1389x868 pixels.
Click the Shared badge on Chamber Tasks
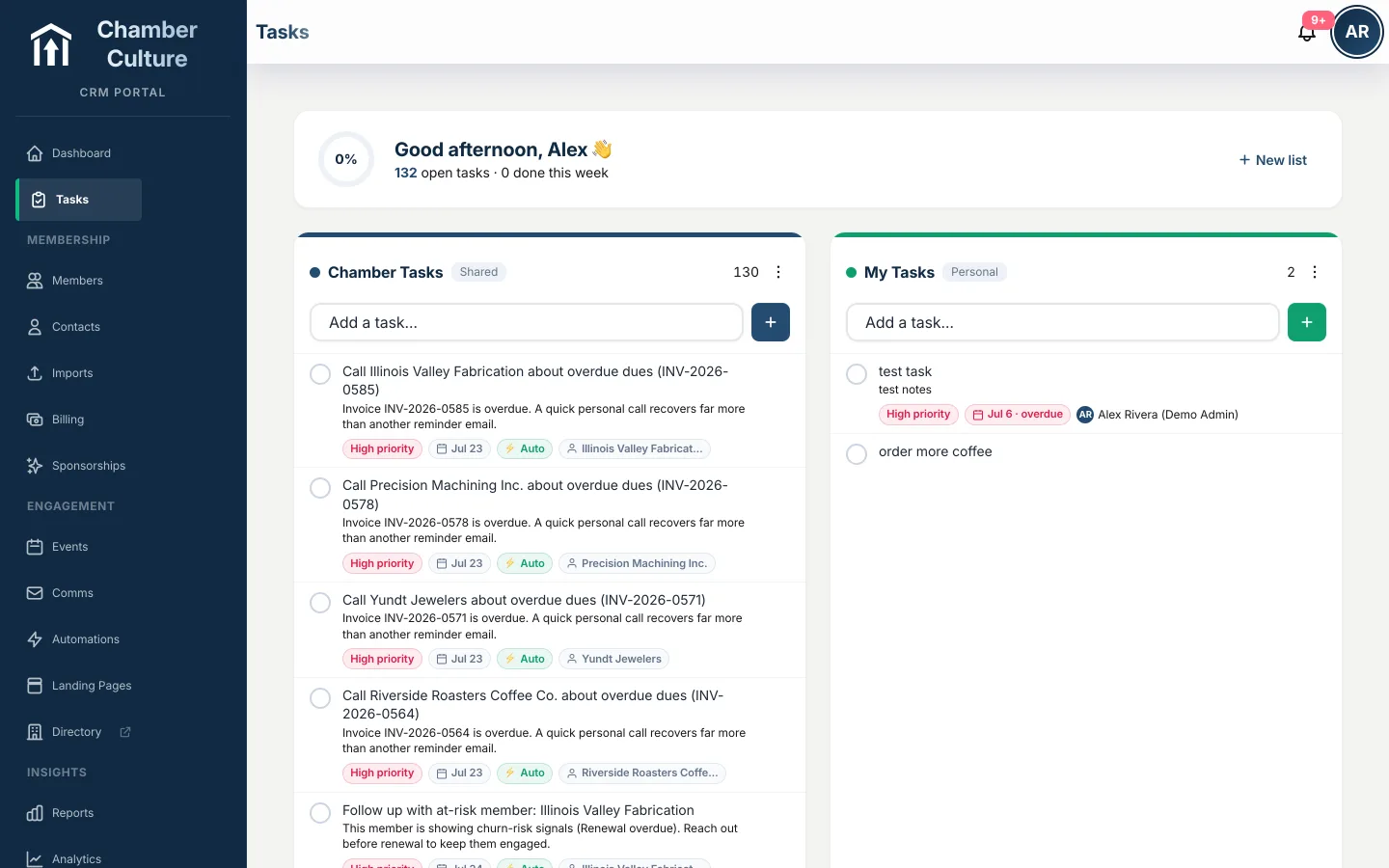[478, 272]
